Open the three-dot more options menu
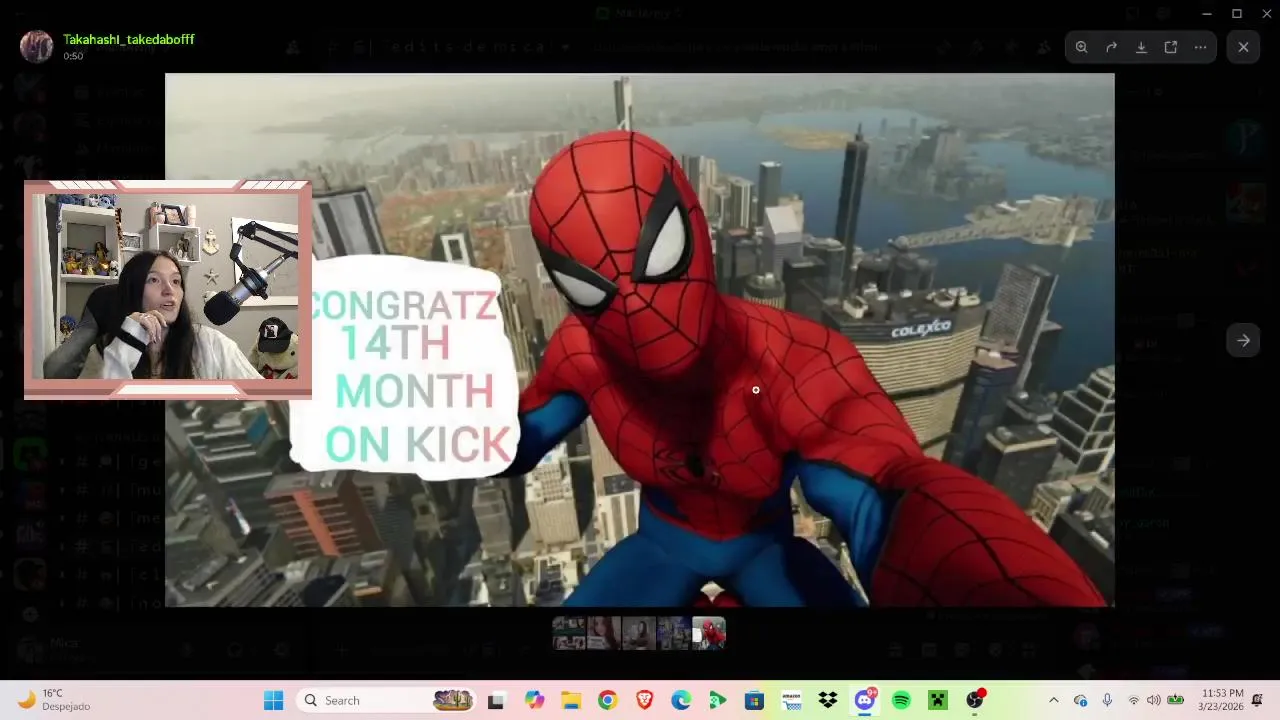This screenshot has height=720, width=1280. (1201, 47)
